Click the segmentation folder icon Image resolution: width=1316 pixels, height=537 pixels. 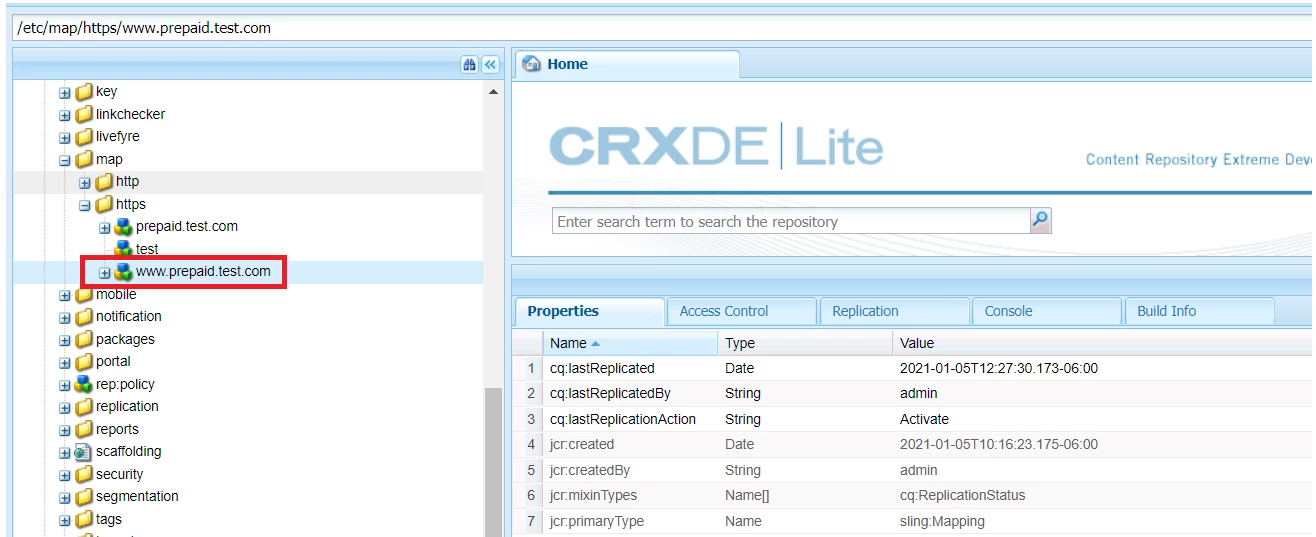click(84, 497)
